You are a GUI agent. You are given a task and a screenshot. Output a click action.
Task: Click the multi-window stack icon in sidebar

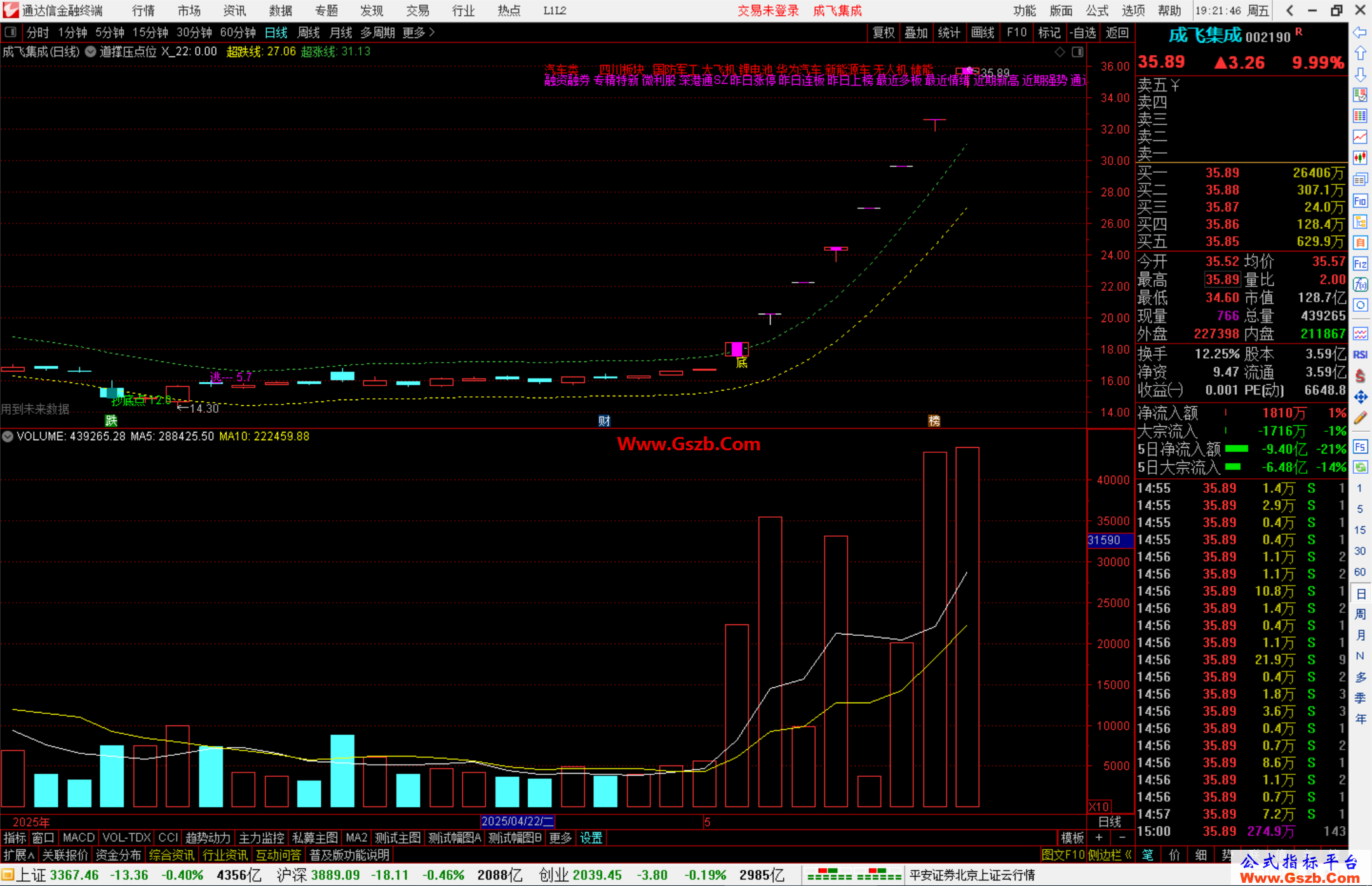click(1360, 180)
